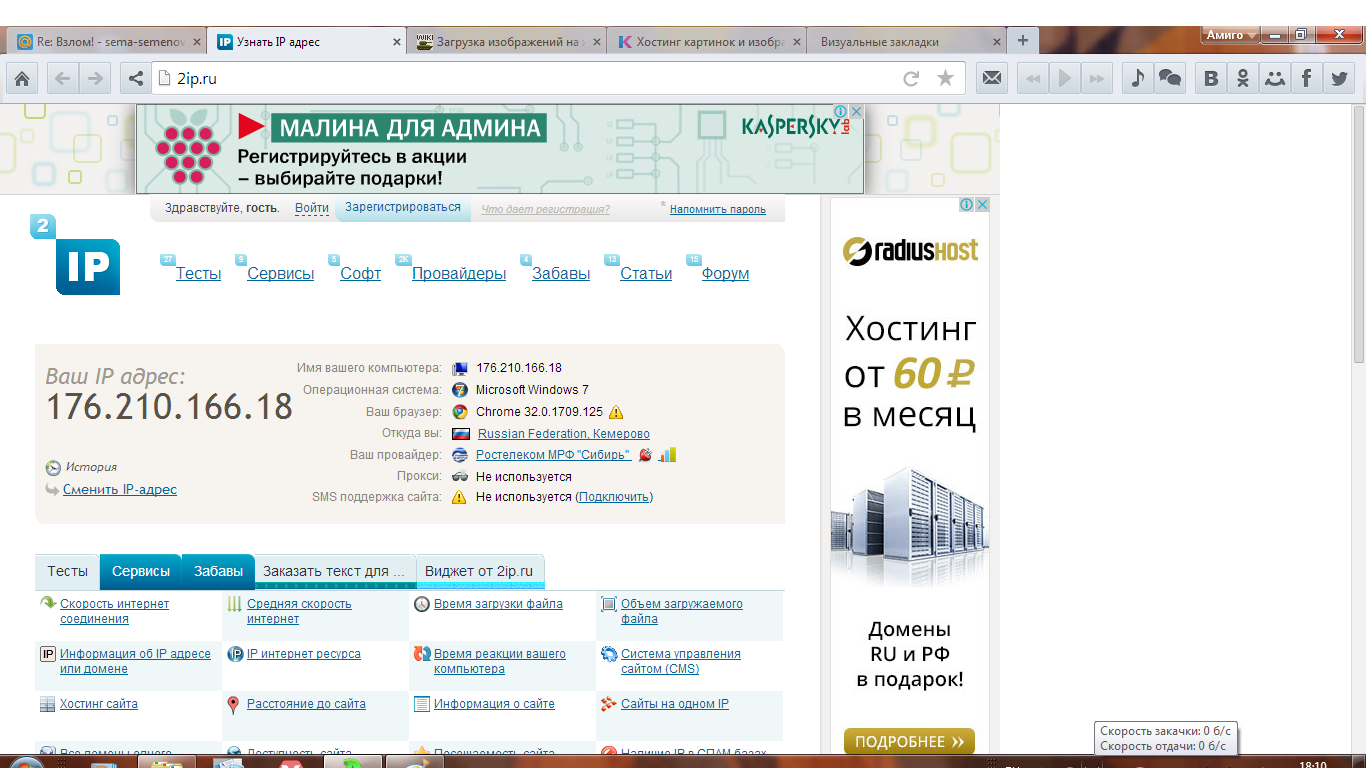Image resolution: width=1366 pixels, height=768 pixels.
Task: Open Facebook toolbar icon
Action: [x=1307, y=78]
